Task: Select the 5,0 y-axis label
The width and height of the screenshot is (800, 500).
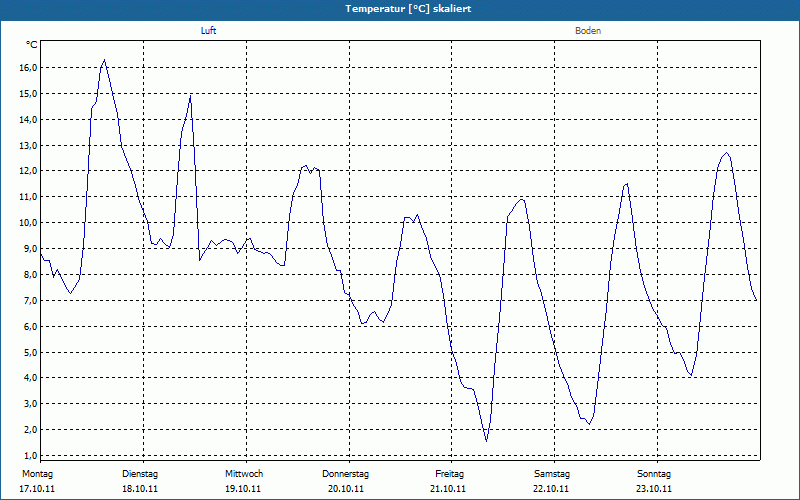Action: tap(31, 353)
